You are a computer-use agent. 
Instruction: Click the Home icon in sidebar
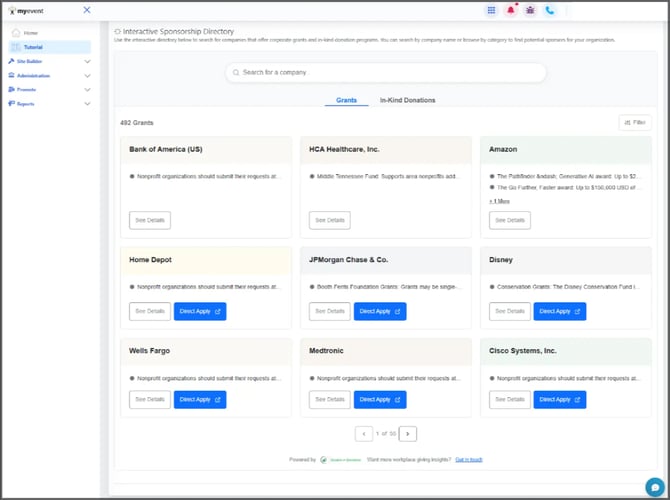coord(15,33)
